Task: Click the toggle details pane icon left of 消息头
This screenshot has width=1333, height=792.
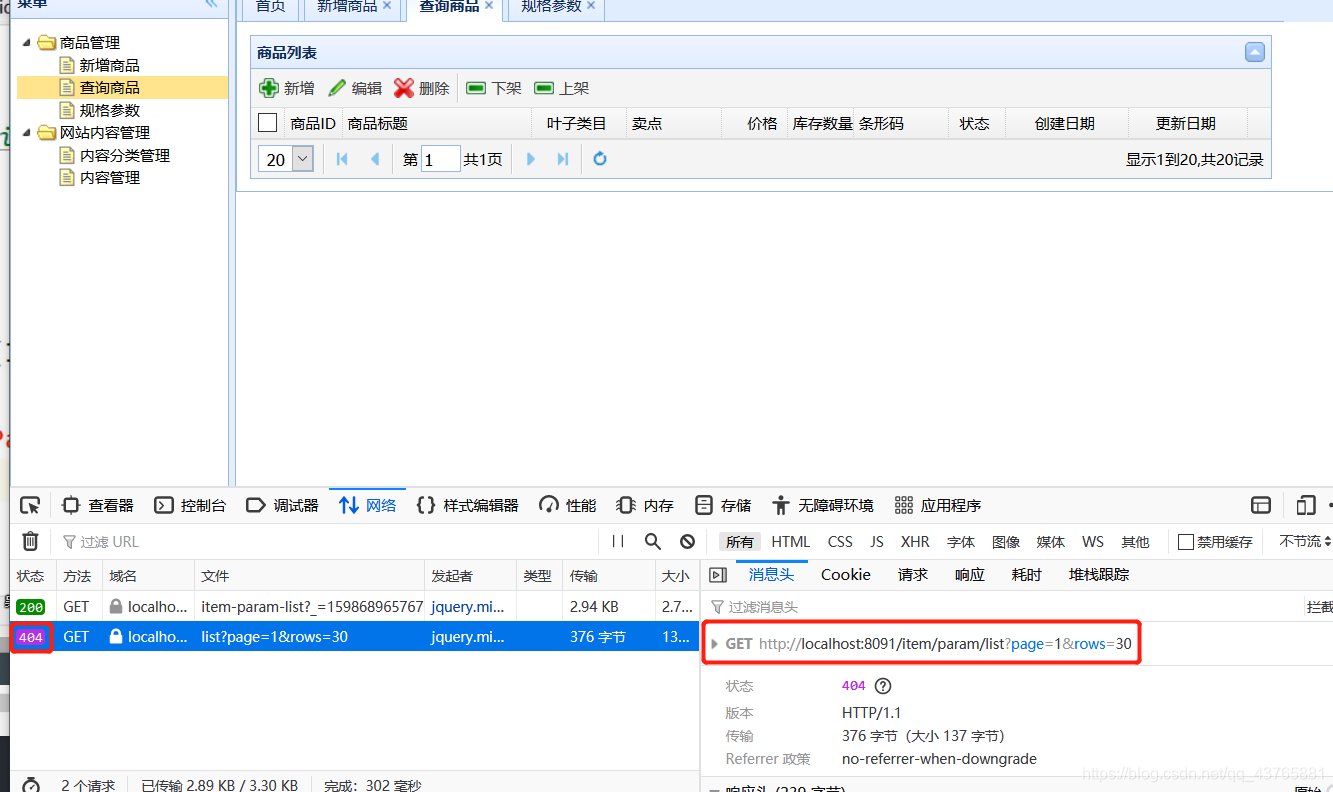Action: 718,575
